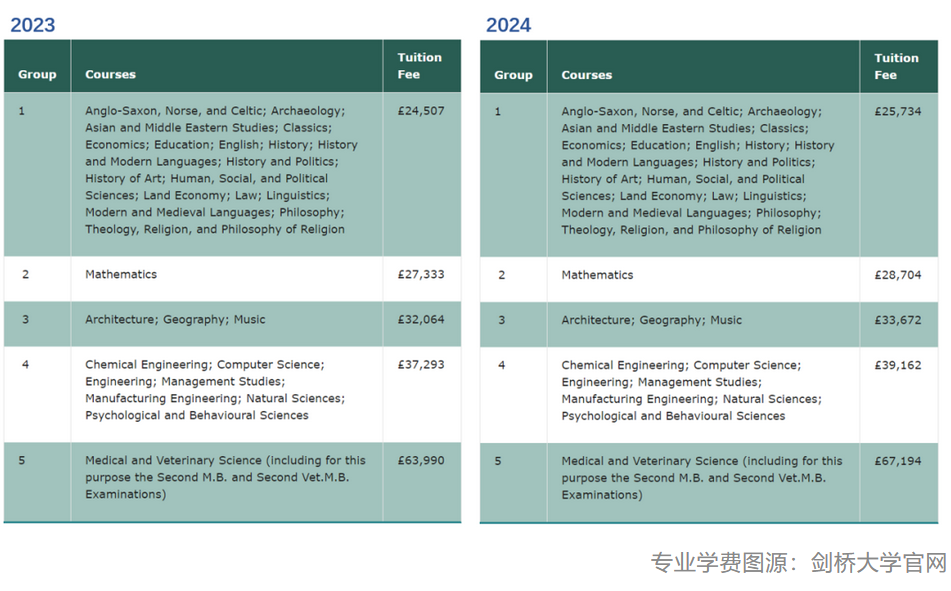Viewport: 951px width, 591px height.
Task: Click the Group column header in the 2024 table
Action: point(513,75)
